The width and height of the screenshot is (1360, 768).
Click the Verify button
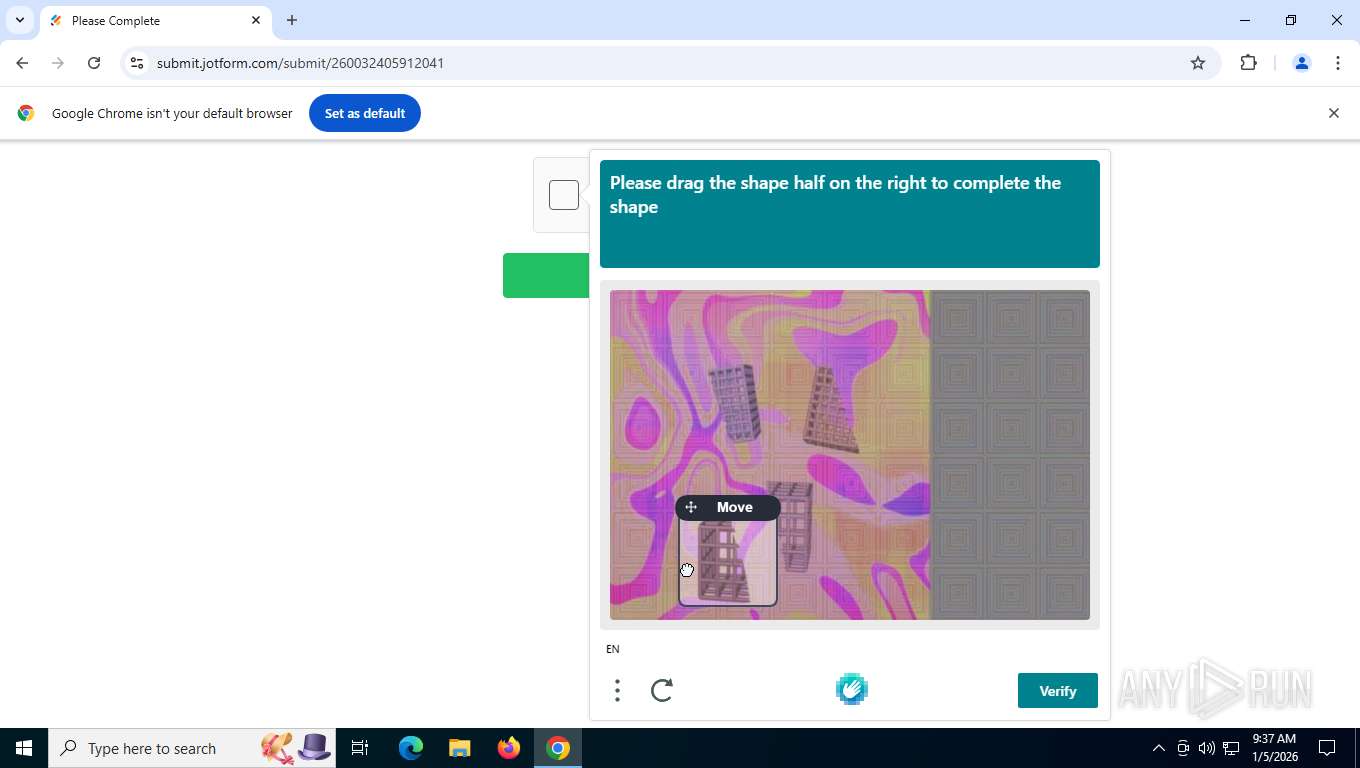[x=1058, y=691]
